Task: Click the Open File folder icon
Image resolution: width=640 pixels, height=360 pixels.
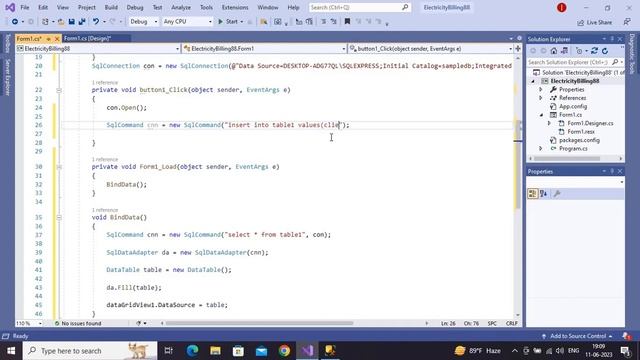Action: point(61,22)
